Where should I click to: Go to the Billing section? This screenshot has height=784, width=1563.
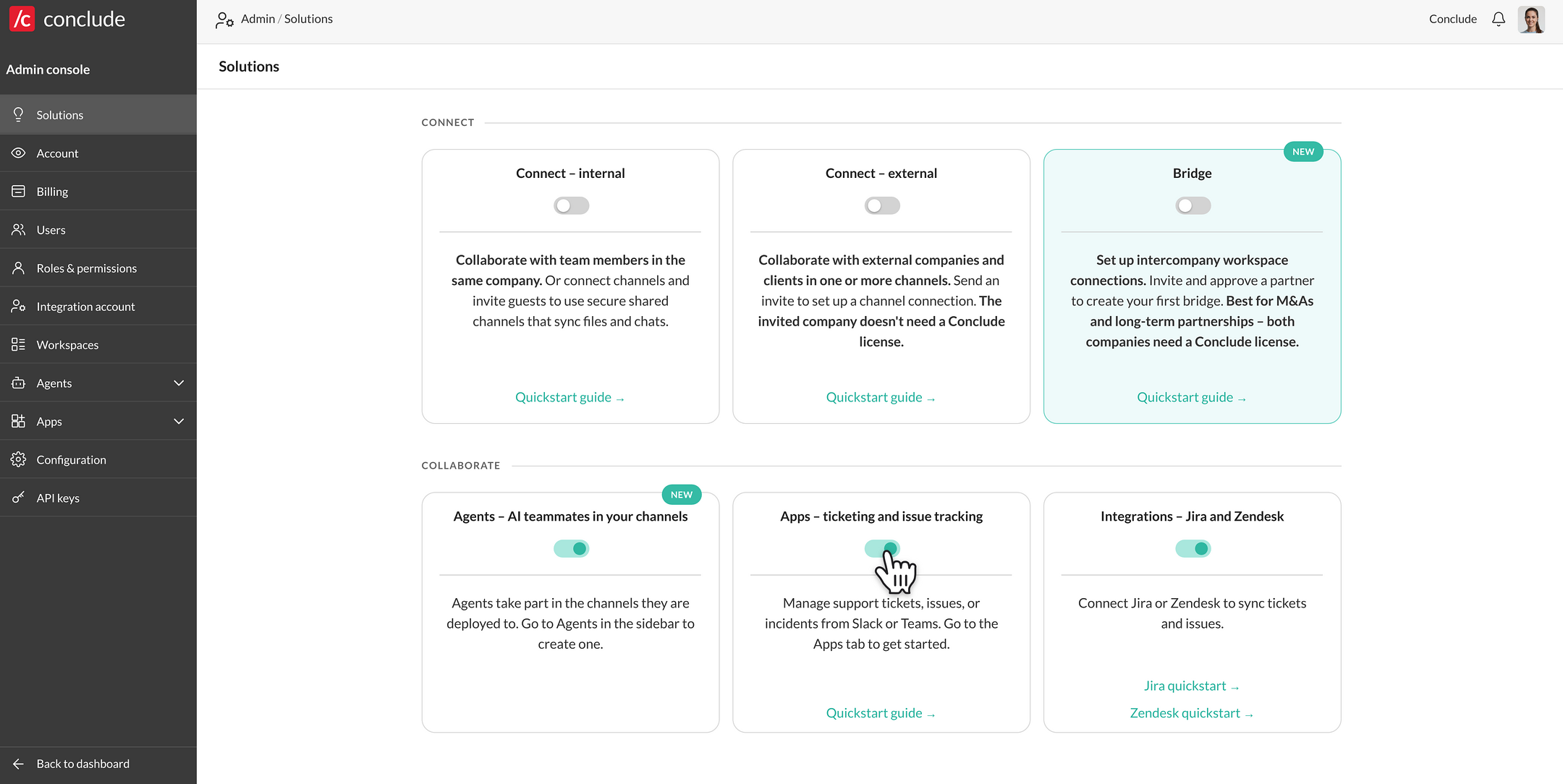pyautogui.click(x=98, y=191)
